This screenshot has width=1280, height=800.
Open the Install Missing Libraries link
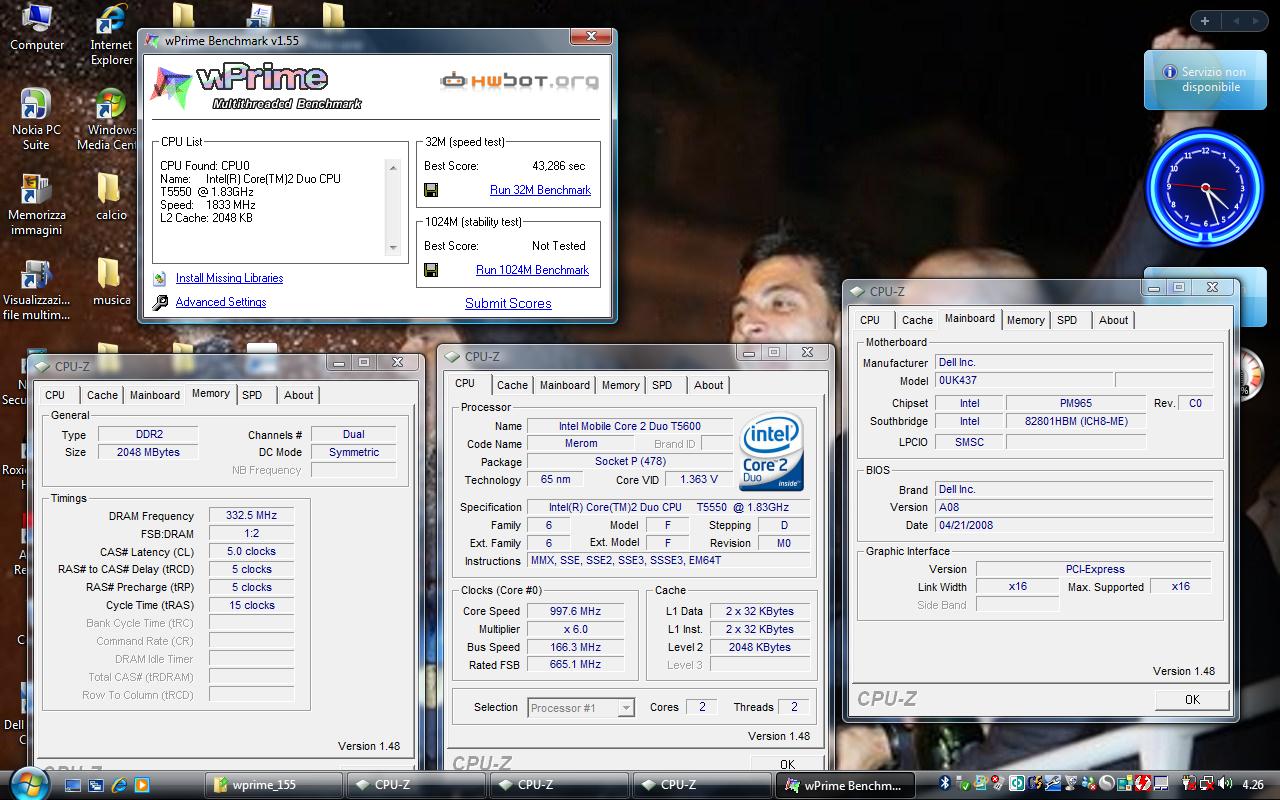click(x=229, y=278)
